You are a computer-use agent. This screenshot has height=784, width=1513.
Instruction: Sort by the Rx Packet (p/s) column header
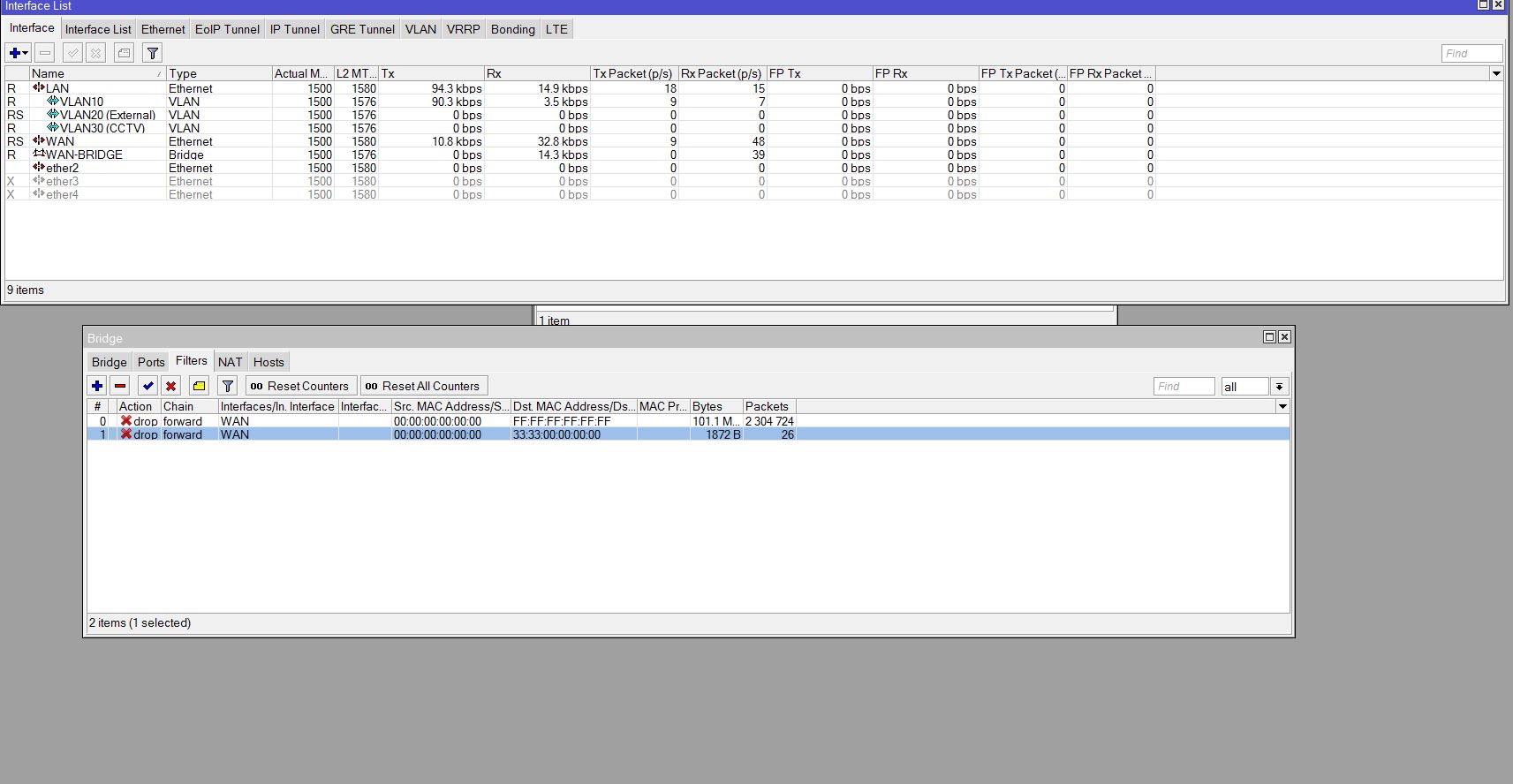722,73
